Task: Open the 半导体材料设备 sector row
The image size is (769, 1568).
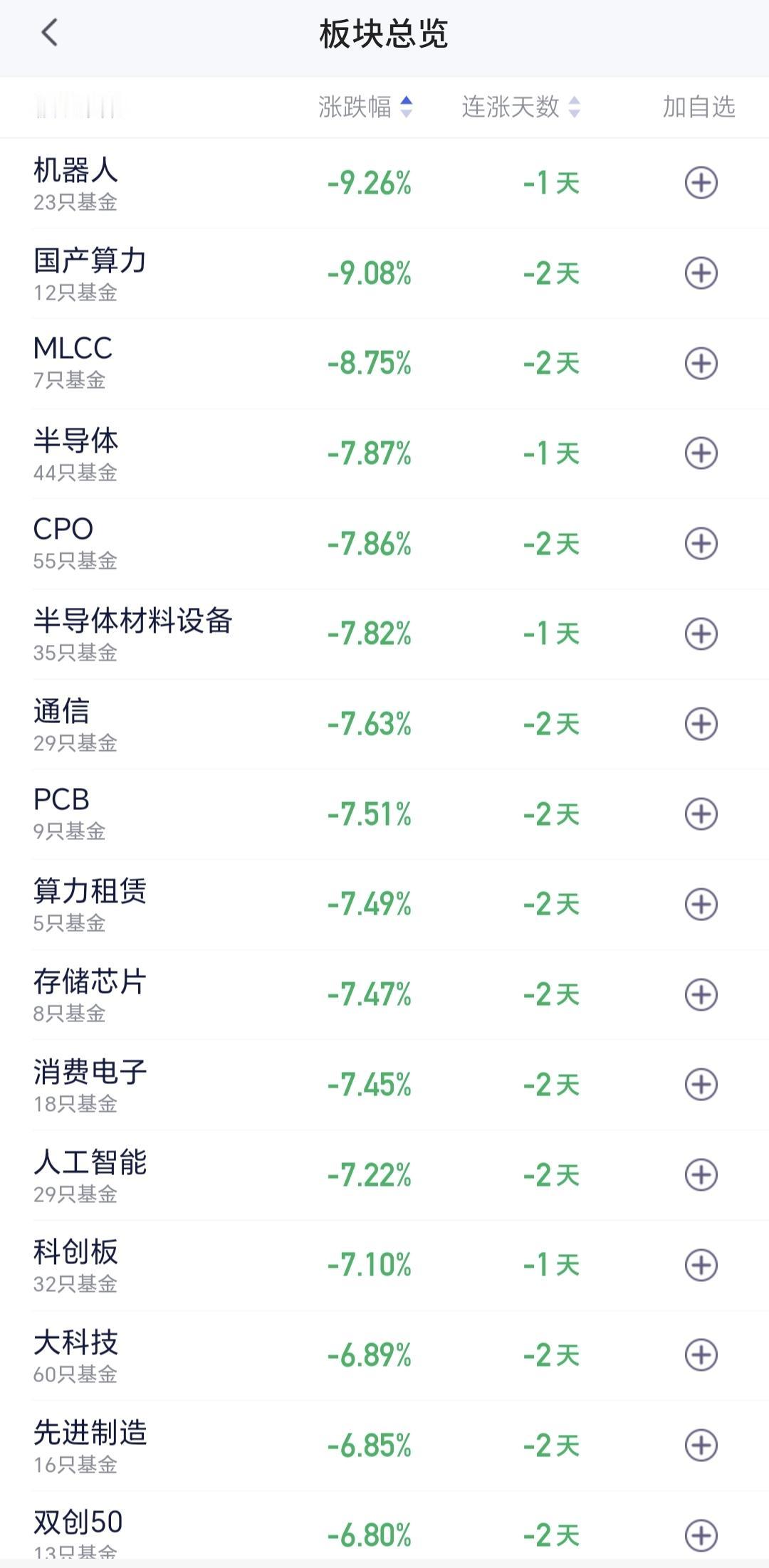Action: pos(384,634)
